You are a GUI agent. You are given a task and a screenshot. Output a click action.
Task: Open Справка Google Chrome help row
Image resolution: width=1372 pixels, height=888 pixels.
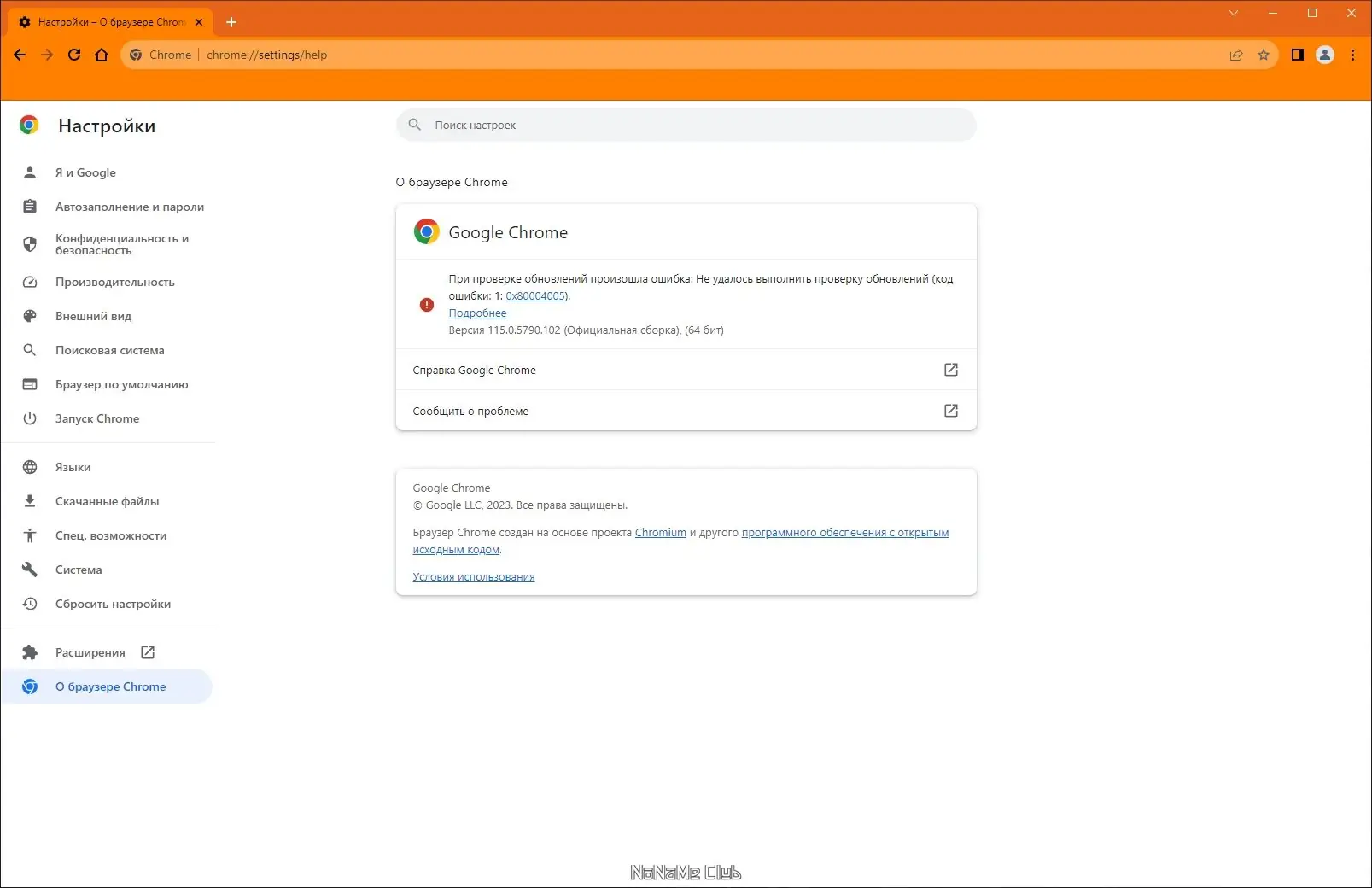click(x=686, y=370)
